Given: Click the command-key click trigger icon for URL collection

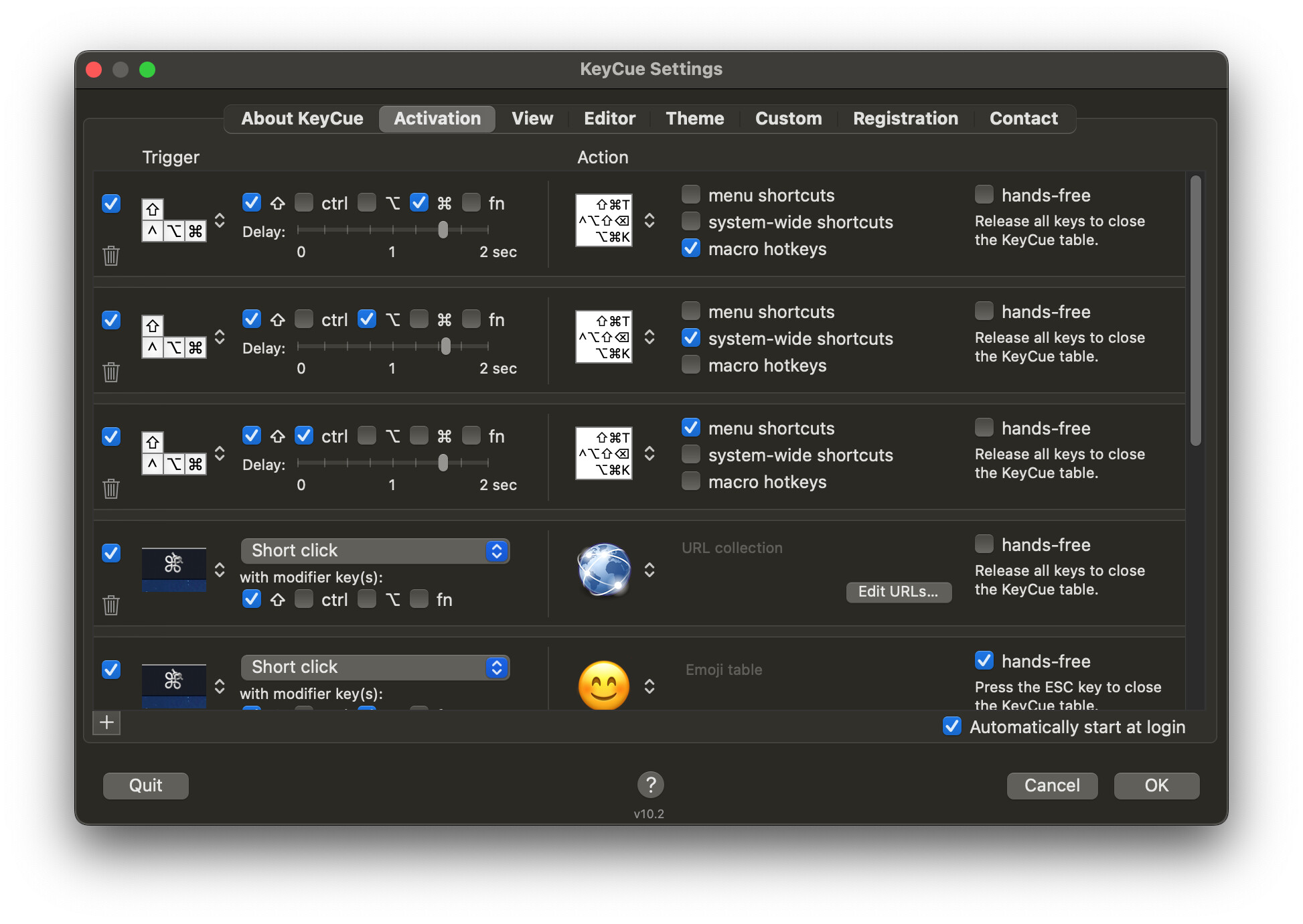Looking at the screenshot, I should (x=174, y=570).
